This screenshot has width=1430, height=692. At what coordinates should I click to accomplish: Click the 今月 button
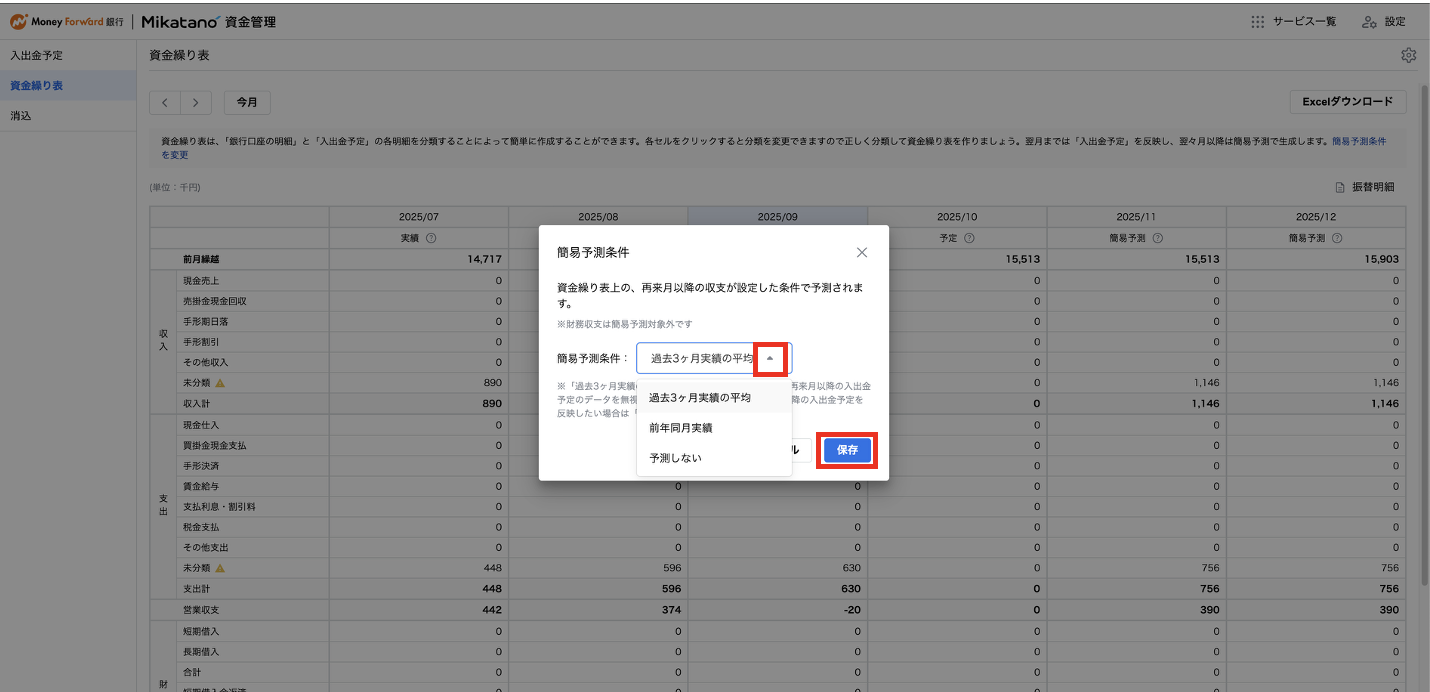[247, 102]
